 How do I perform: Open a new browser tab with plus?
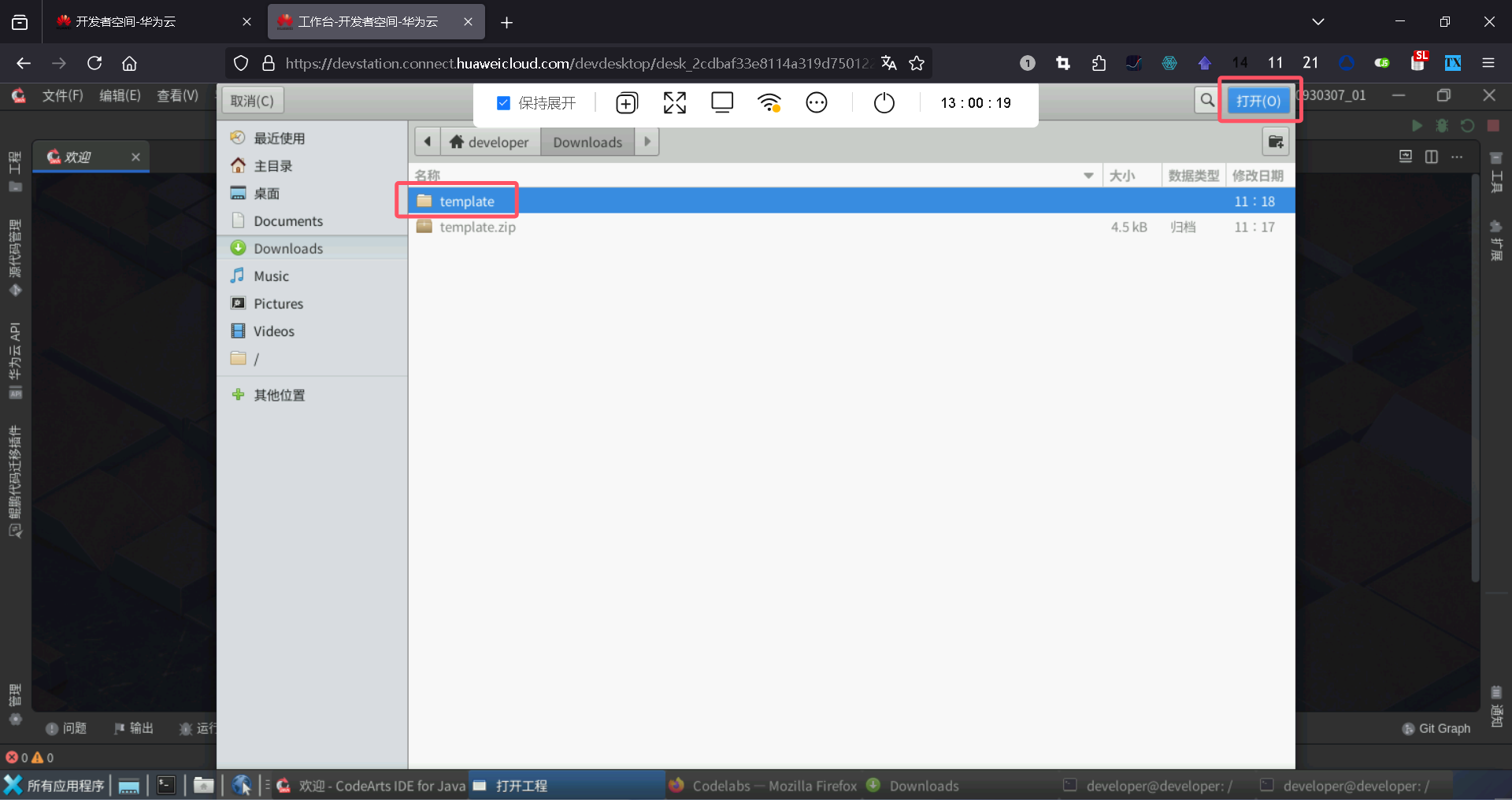pyautogui.click(x=506, y=22)
